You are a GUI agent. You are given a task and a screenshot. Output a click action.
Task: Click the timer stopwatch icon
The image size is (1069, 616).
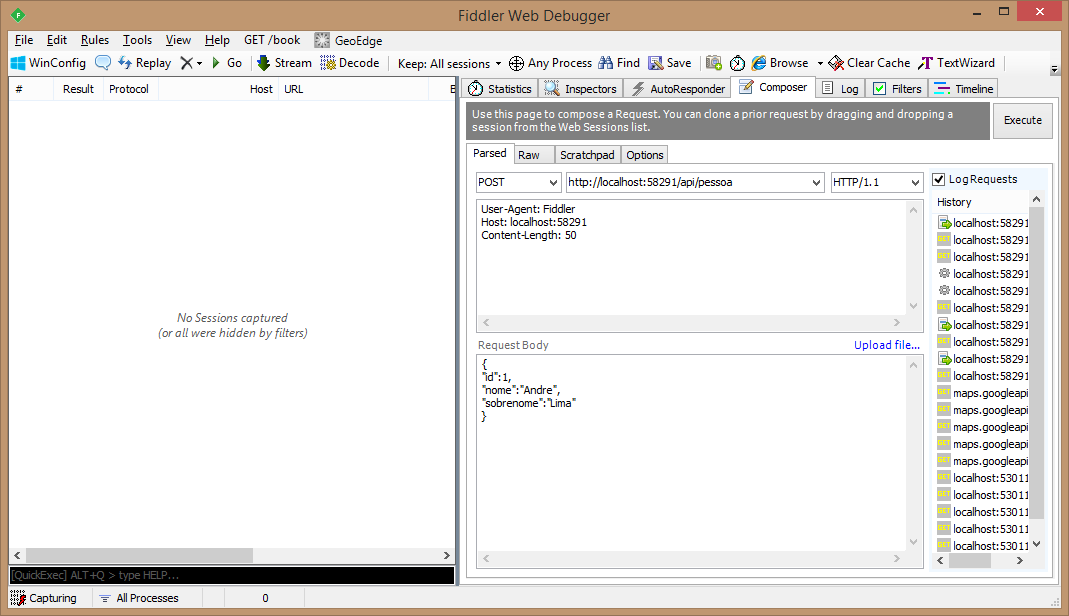point(737,63)
